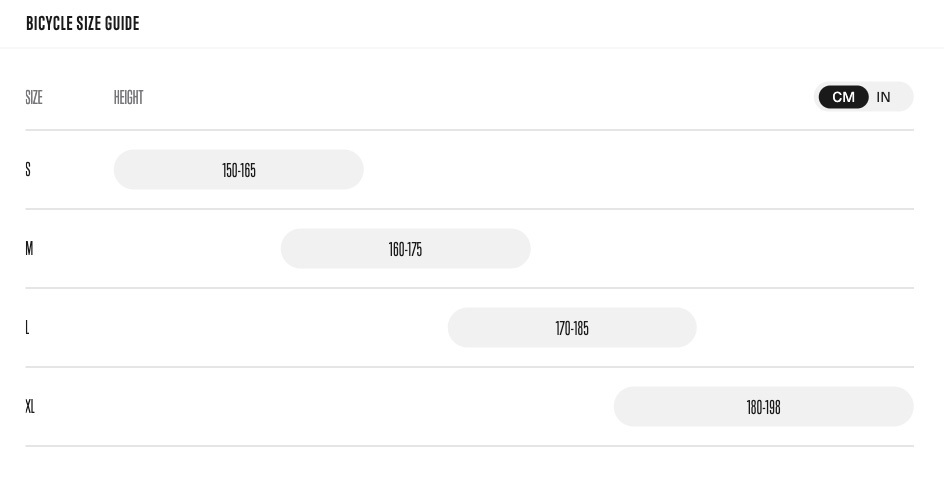The image size is (944, 497).
Task: Click the 160-175 text for size M
Action: pyautogui.click(x=405, y=249)
